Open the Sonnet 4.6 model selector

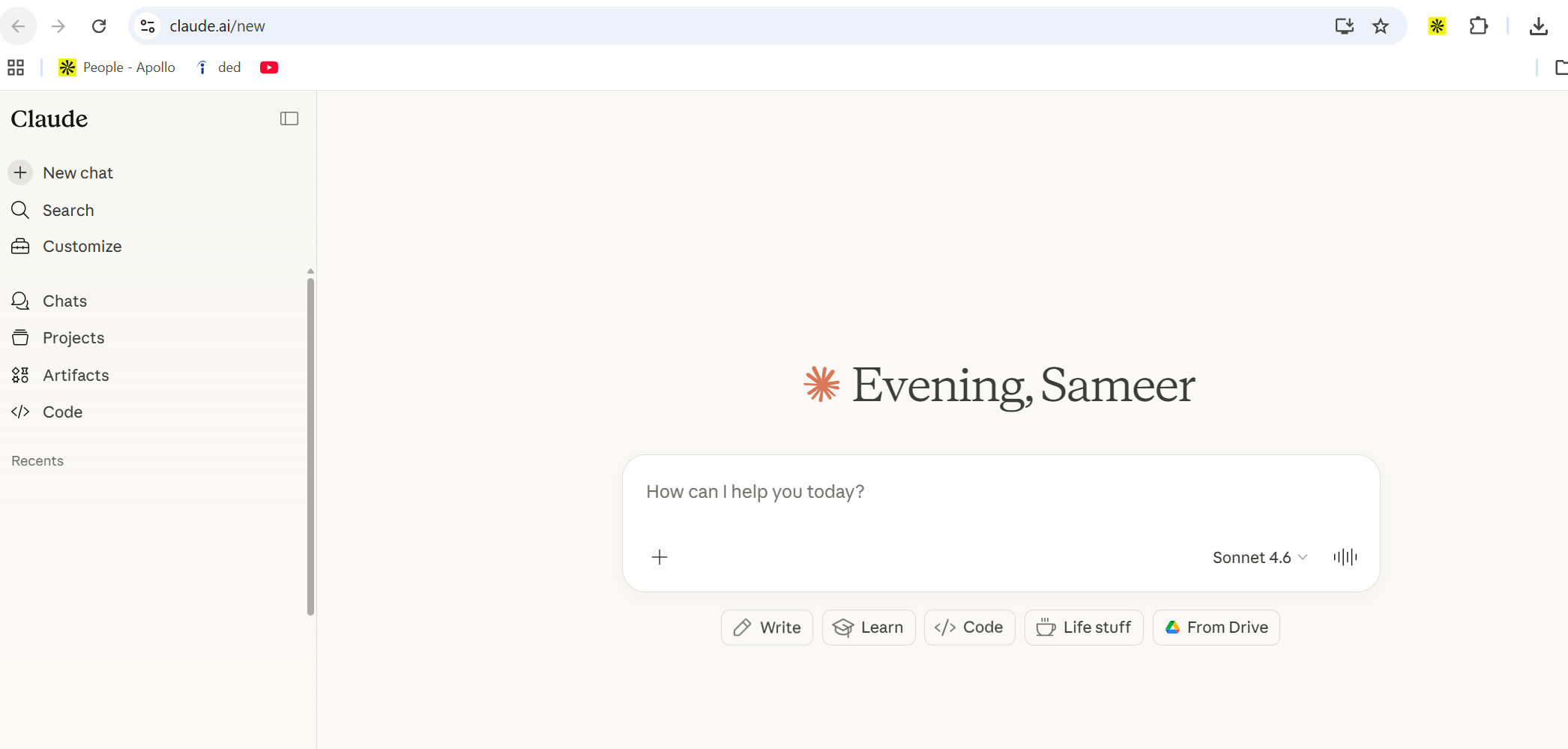(1260, 558)
